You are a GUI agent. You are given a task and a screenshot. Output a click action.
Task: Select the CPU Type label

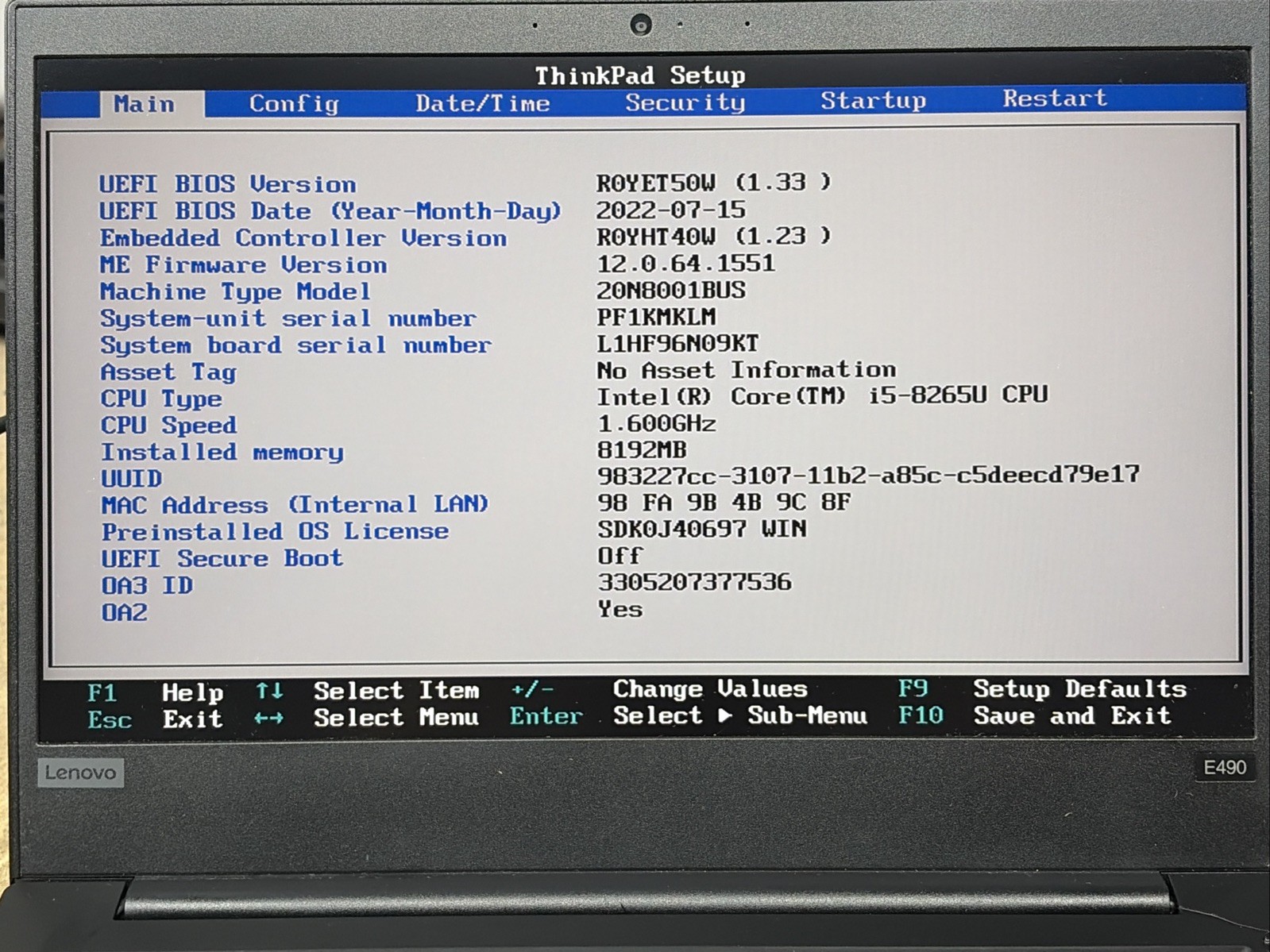click(x=161, y=399)
